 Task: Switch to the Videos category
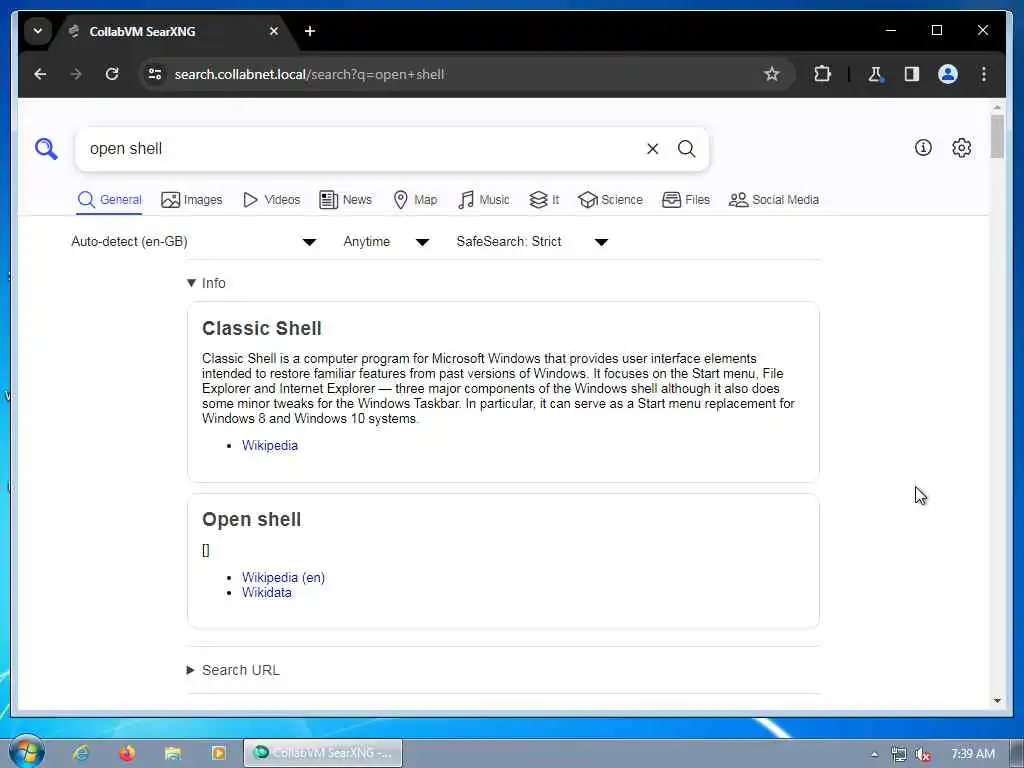(271, 200)
